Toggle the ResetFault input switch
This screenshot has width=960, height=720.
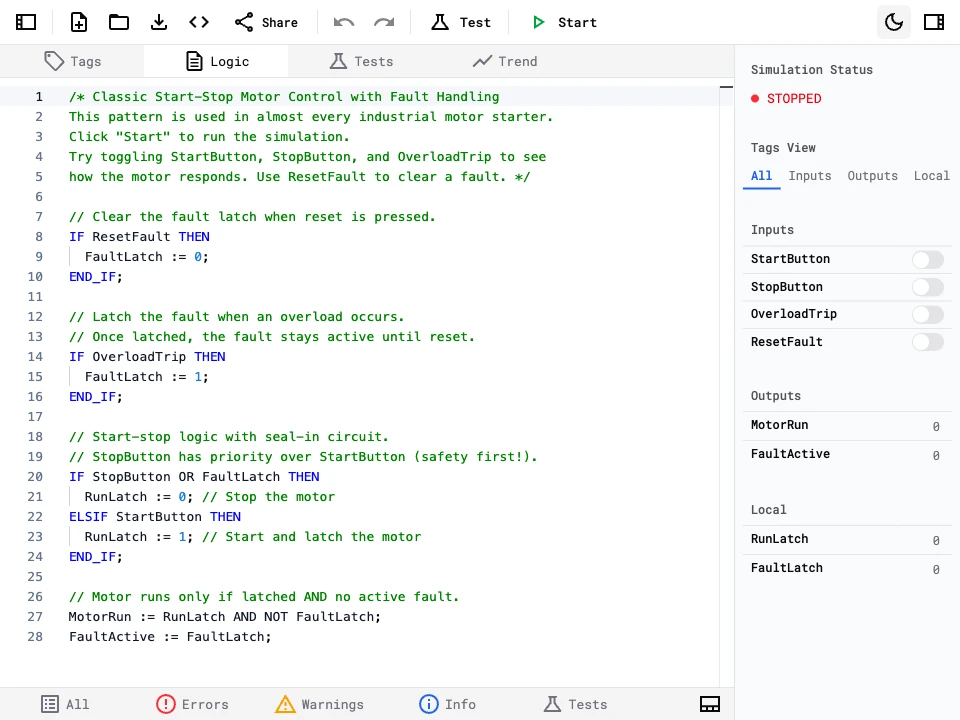click(x=927, y=341)
